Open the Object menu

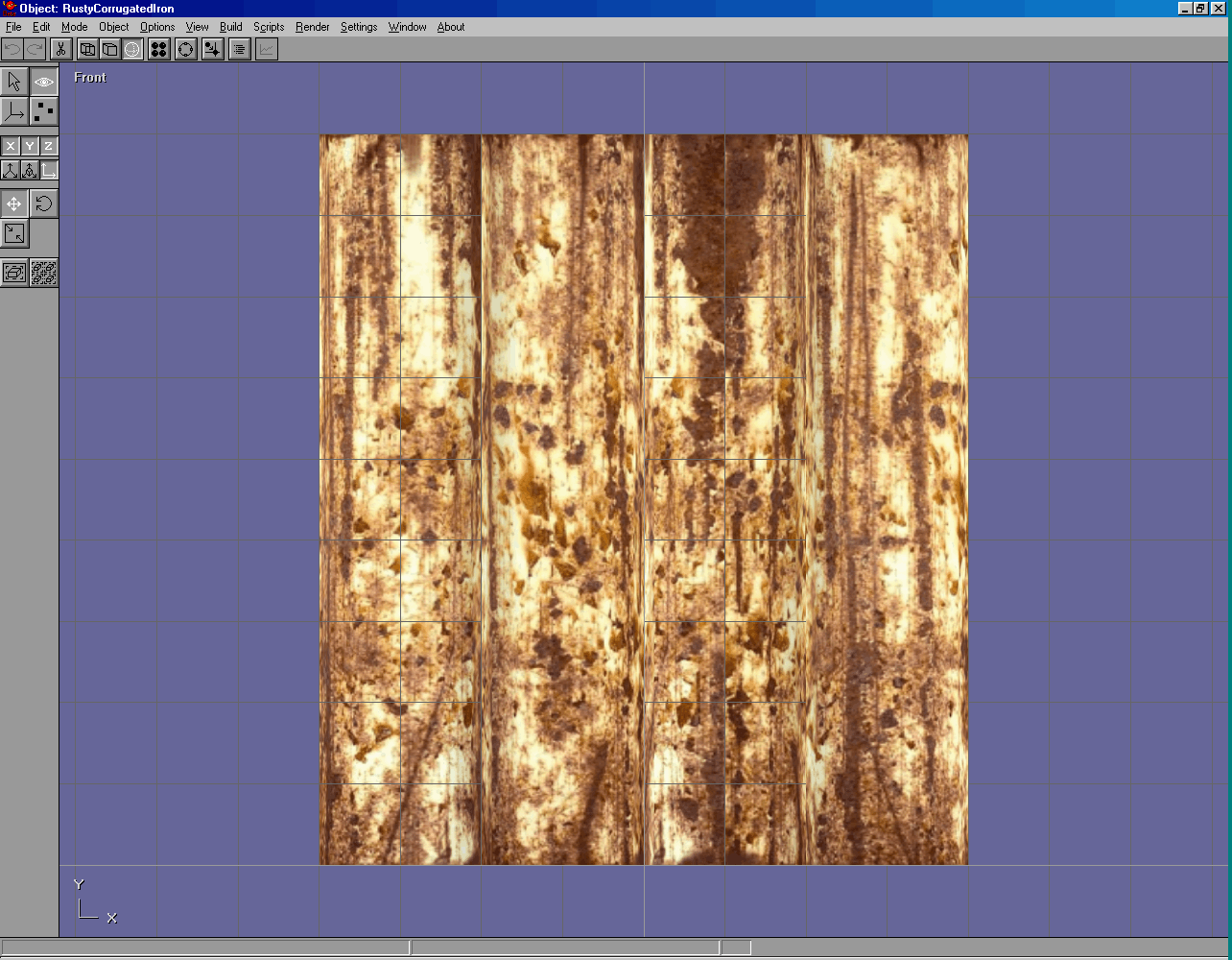click(x=114, y=27)
